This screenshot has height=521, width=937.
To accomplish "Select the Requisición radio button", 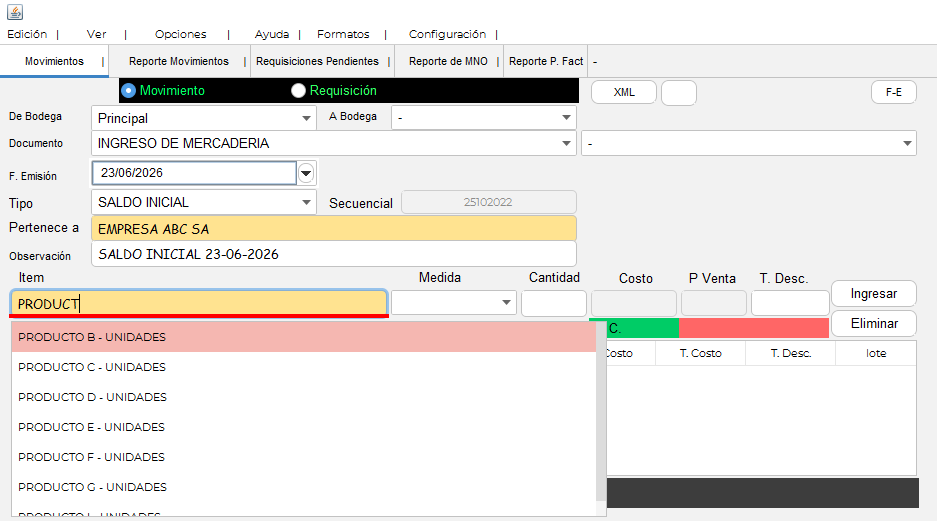I will [298, 90].
